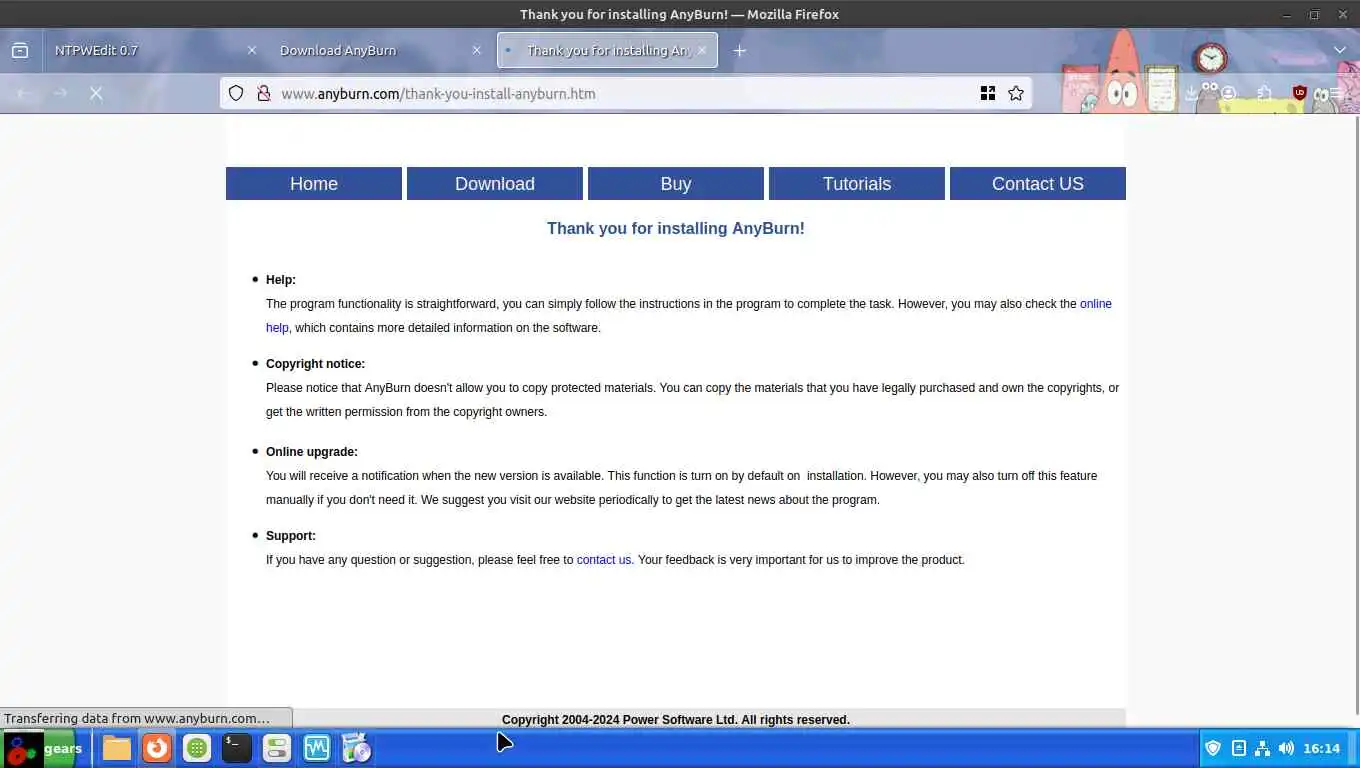This screenshot has width=1360, height=768.
Task: Open the extensions puzzle-piece icon
Action: [1265, 93]
